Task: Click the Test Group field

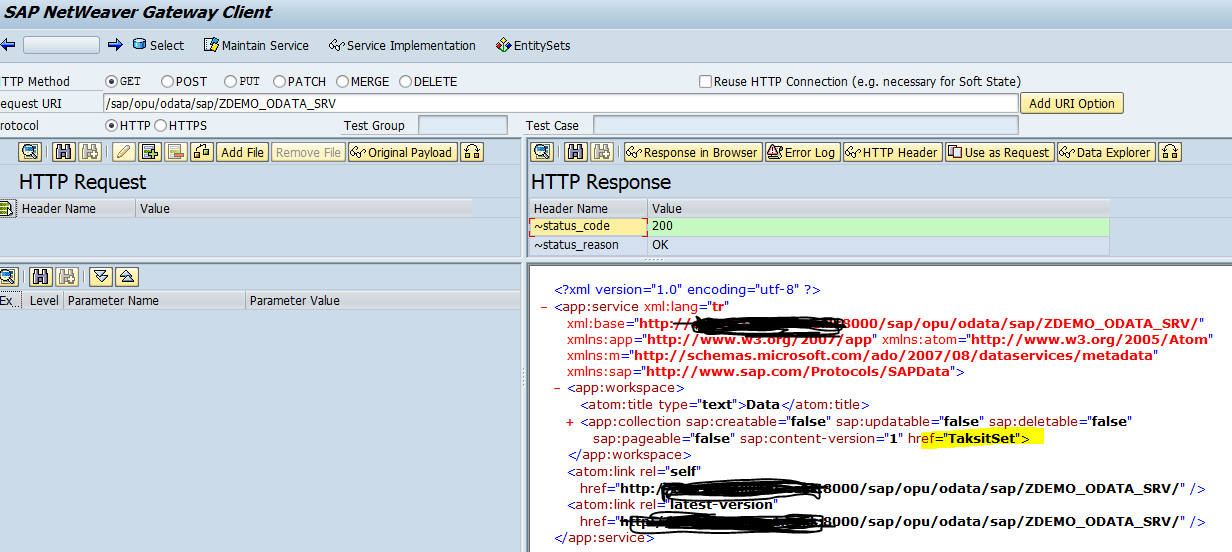Action: pyautogui.click(x=463, y=125)
